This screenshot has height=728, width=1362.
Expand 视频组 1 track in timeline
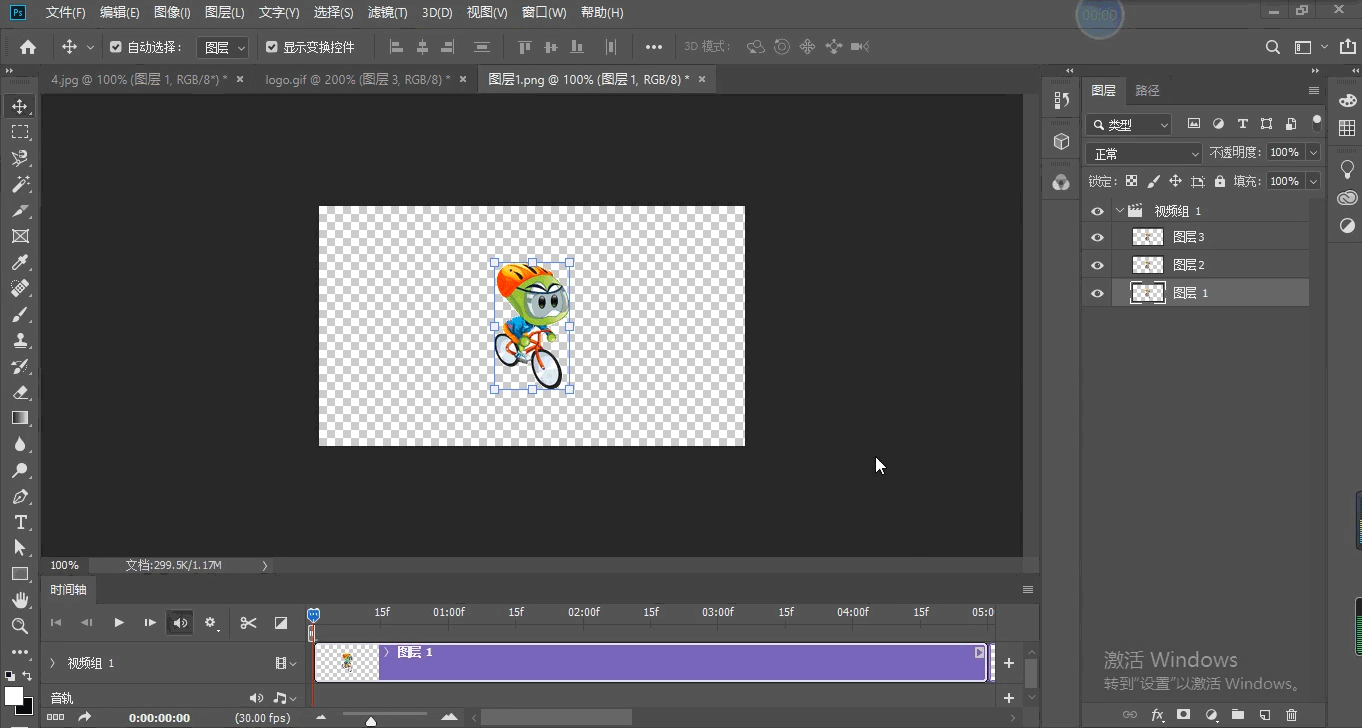tap(53, 663)
